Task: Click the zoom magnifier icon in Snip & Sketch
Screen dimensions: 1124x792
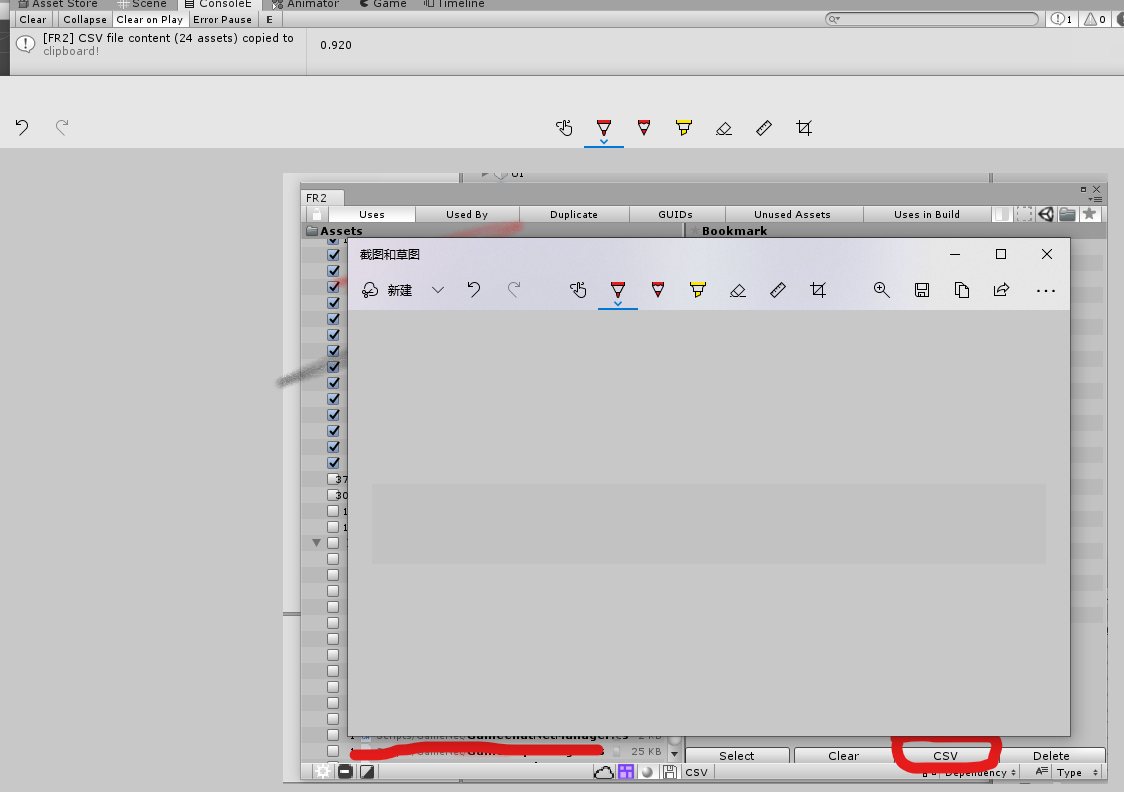Action: 881,289
